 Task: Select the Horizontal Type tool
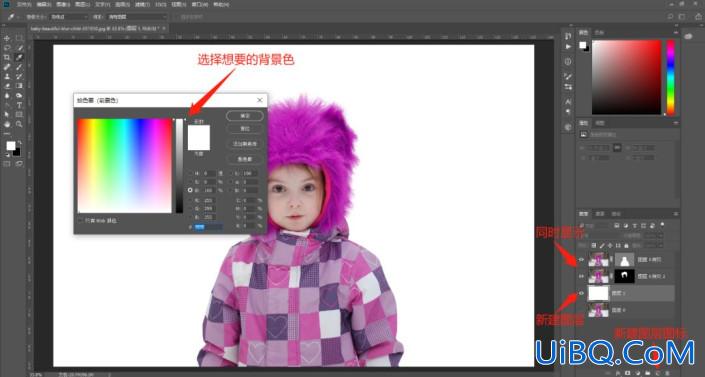pyautogui.click(x=19, y=105)
